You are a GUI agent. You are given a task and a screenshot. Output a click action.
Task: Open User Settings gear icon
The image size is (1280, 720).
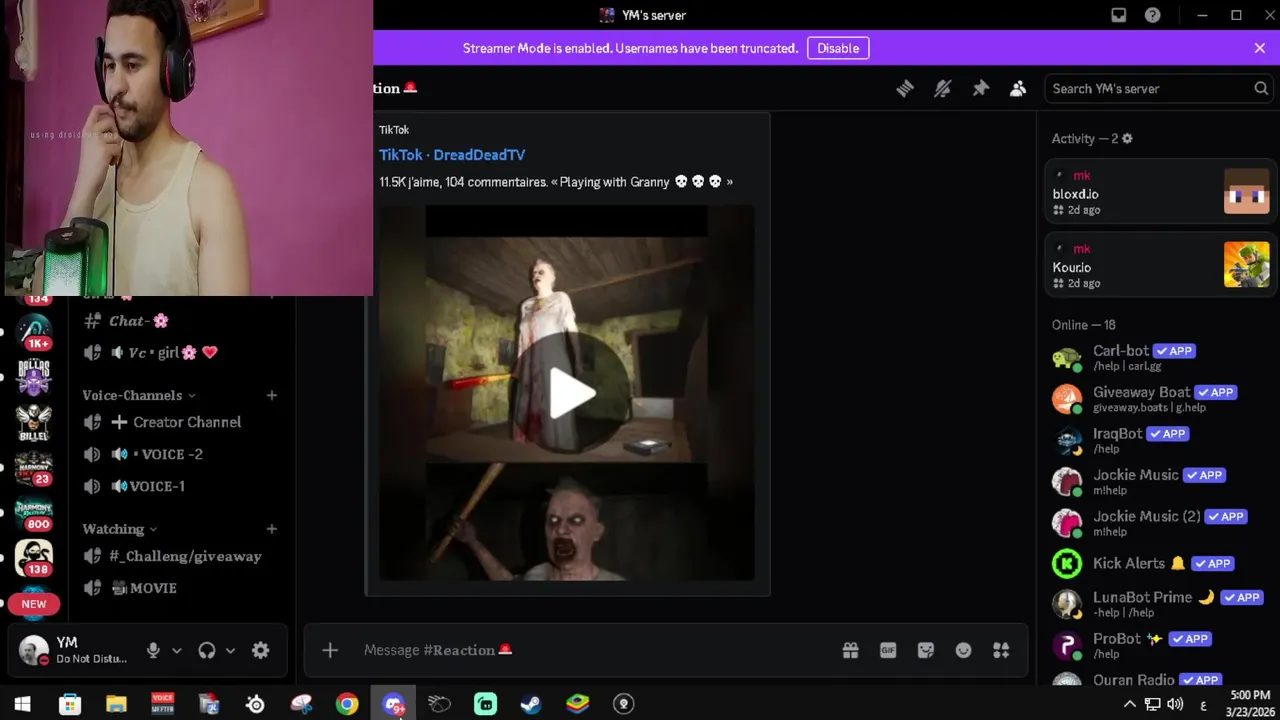click(260, 650)
